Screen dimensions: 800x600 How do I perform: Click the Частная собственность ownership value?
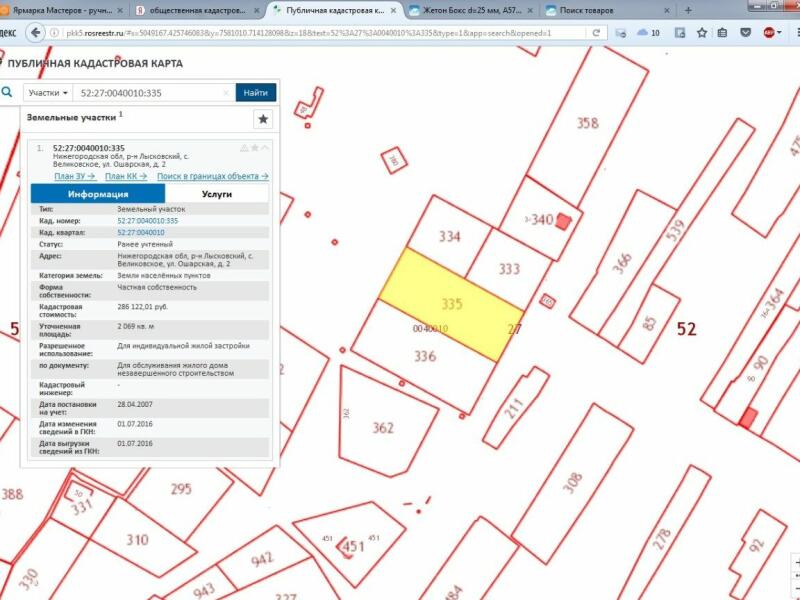point(157,287)
